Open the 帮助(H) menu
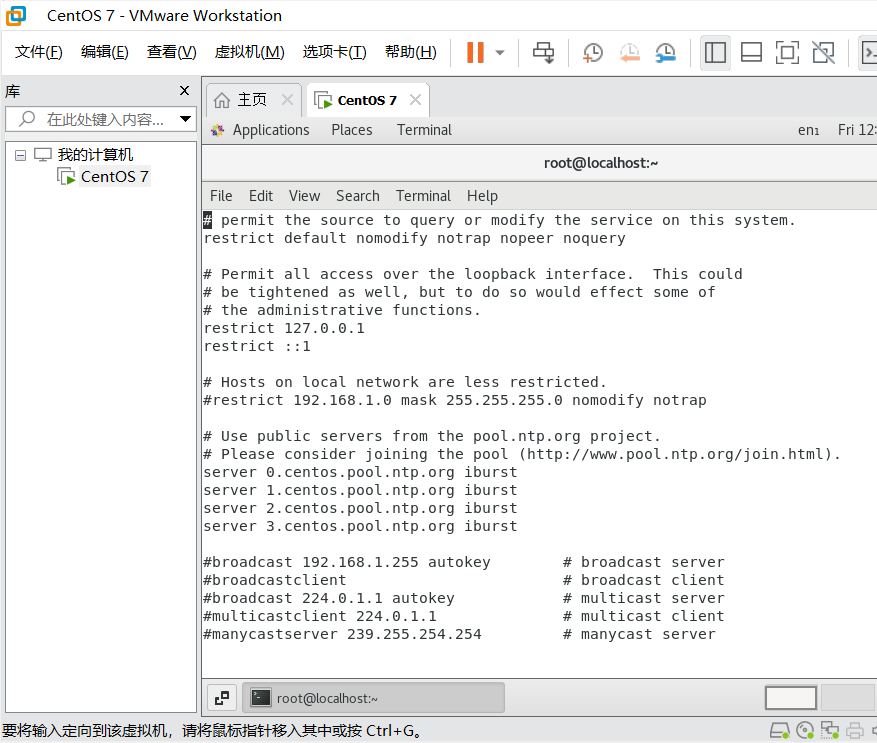Viewport: 877px width, 743px height. coord(411,52)
